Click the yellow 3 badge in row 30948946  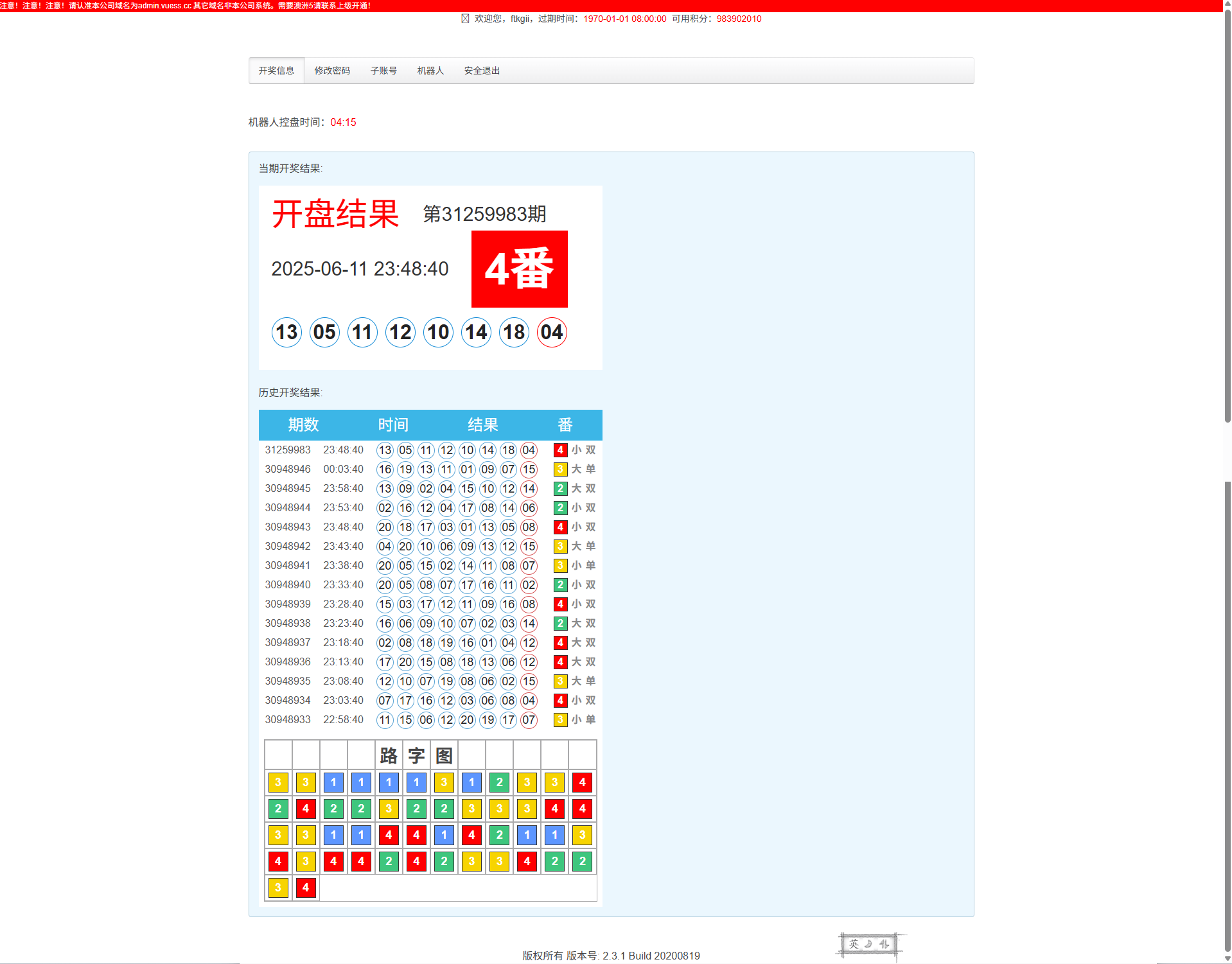(560, 469)
